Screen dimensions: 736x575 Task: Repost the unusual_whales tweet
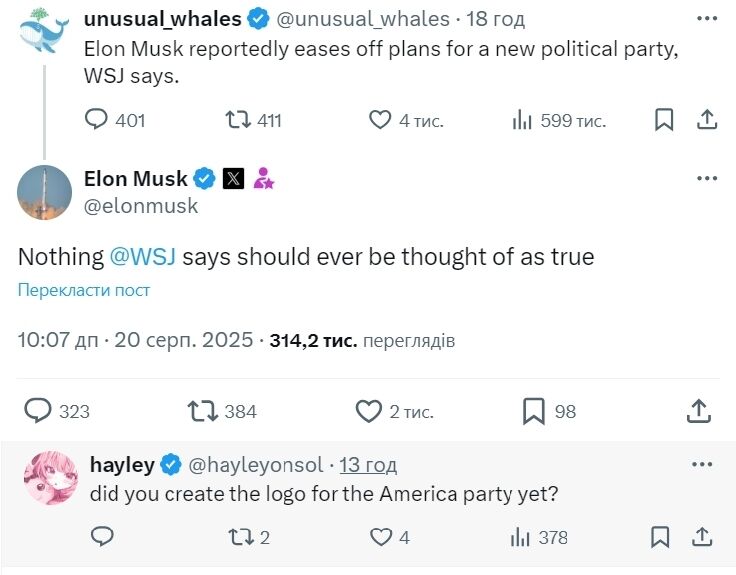[238, 120]
